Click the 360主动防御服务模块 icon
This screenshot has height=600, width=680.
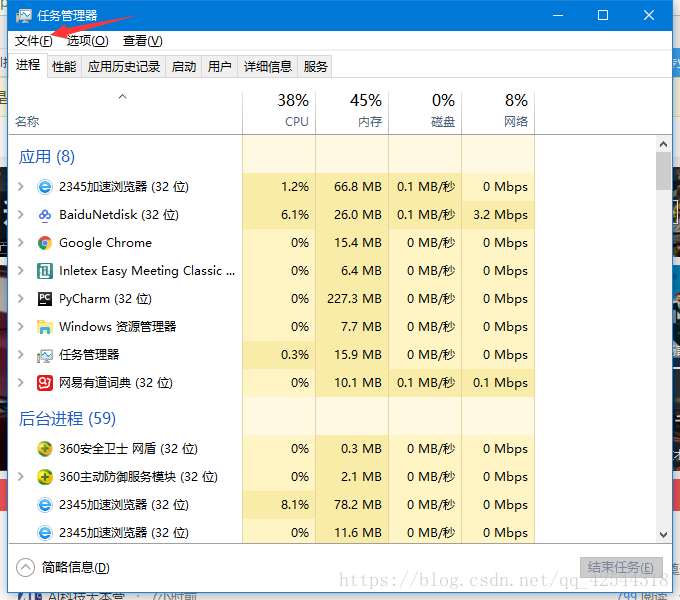click(x=45, y=477)
